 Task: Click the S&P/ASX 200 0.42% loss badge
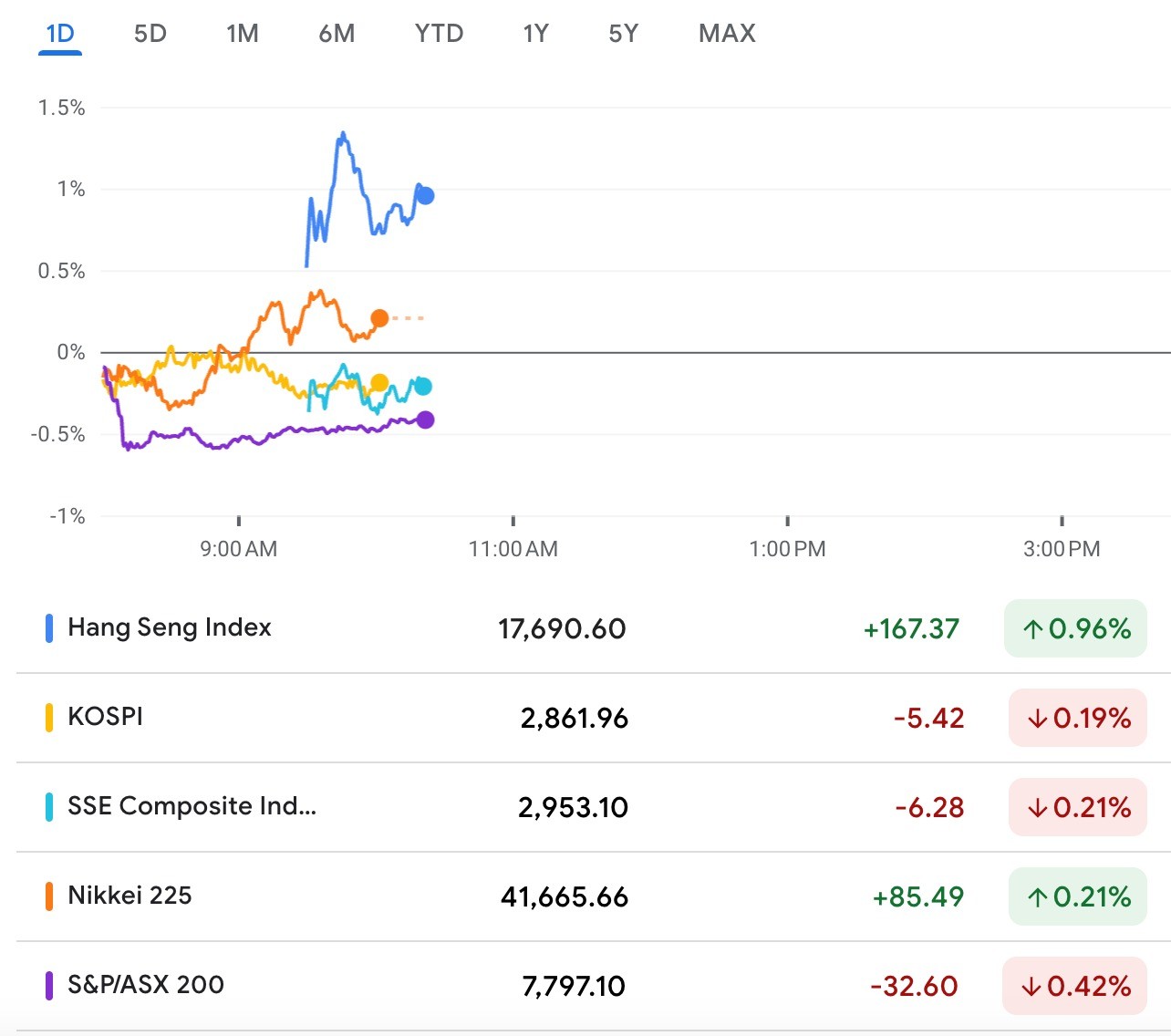coord(1074,986)
